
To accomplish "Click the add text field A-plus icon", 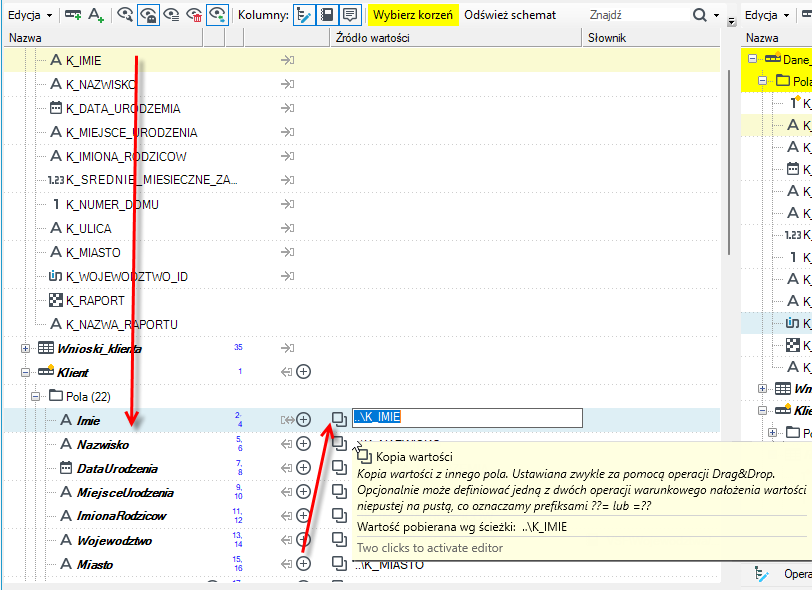I will point(96,15).
